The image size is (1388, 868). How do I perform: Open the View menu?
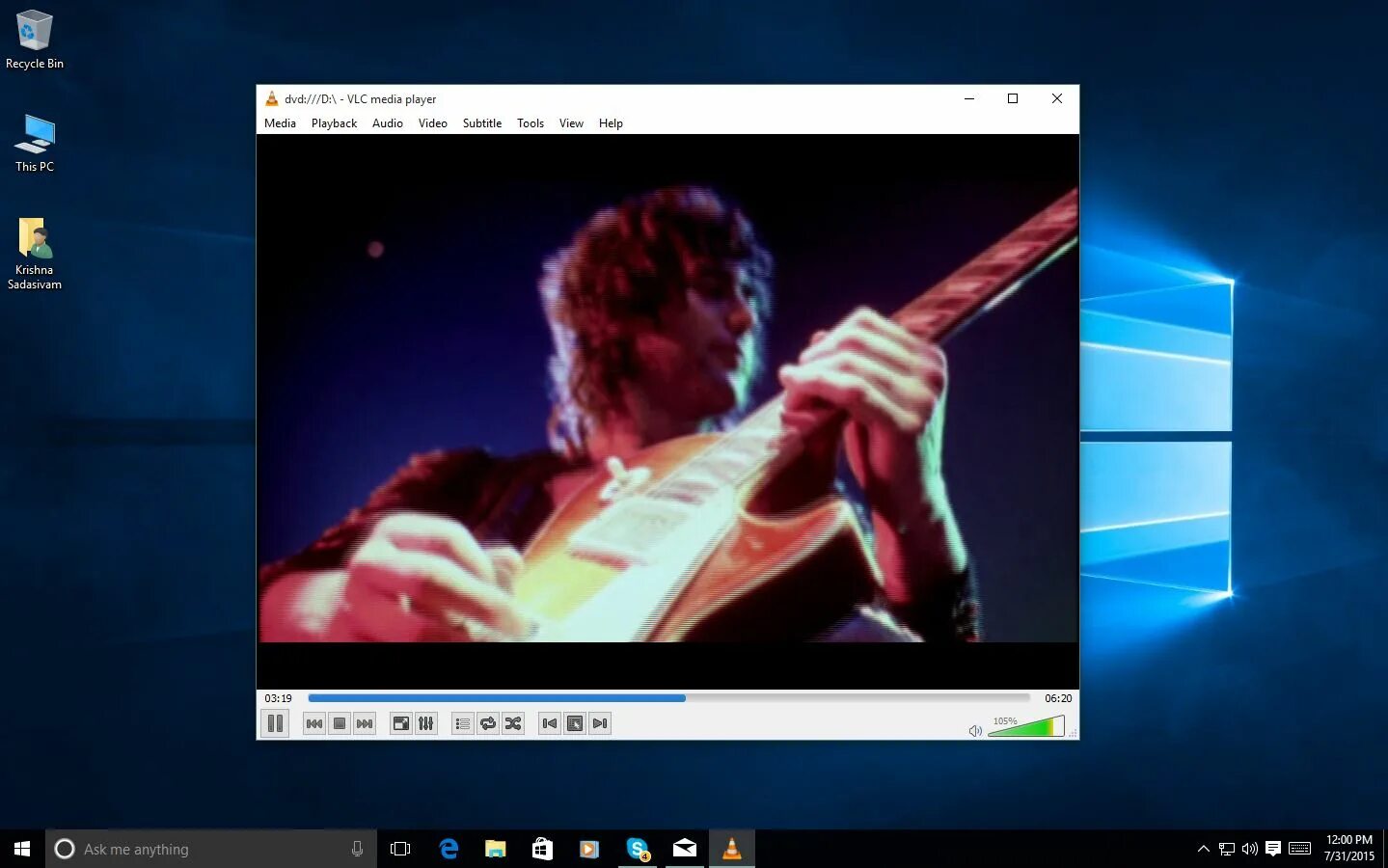pos(571,123)
